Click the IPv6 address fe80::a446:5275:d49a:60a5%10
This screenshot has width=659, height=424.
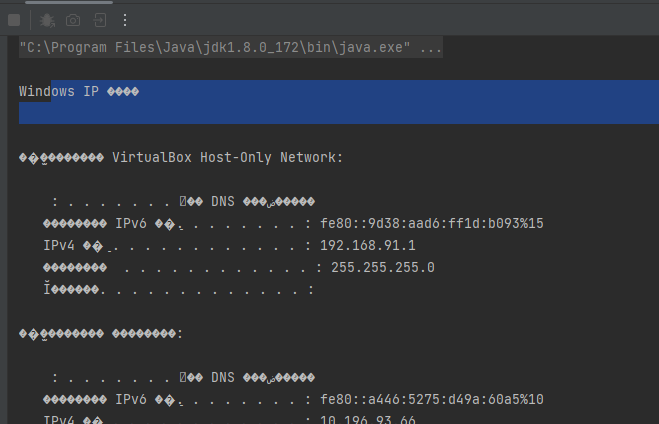coord(432,399)
